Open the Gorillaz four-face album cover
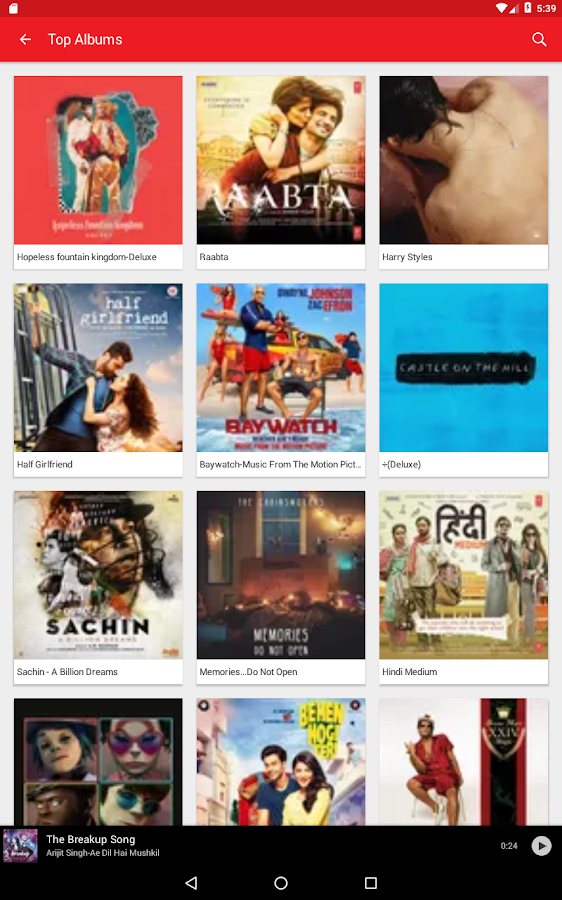Image resolution: width=562 pixels, height=900 pixels. coord(98,762)
